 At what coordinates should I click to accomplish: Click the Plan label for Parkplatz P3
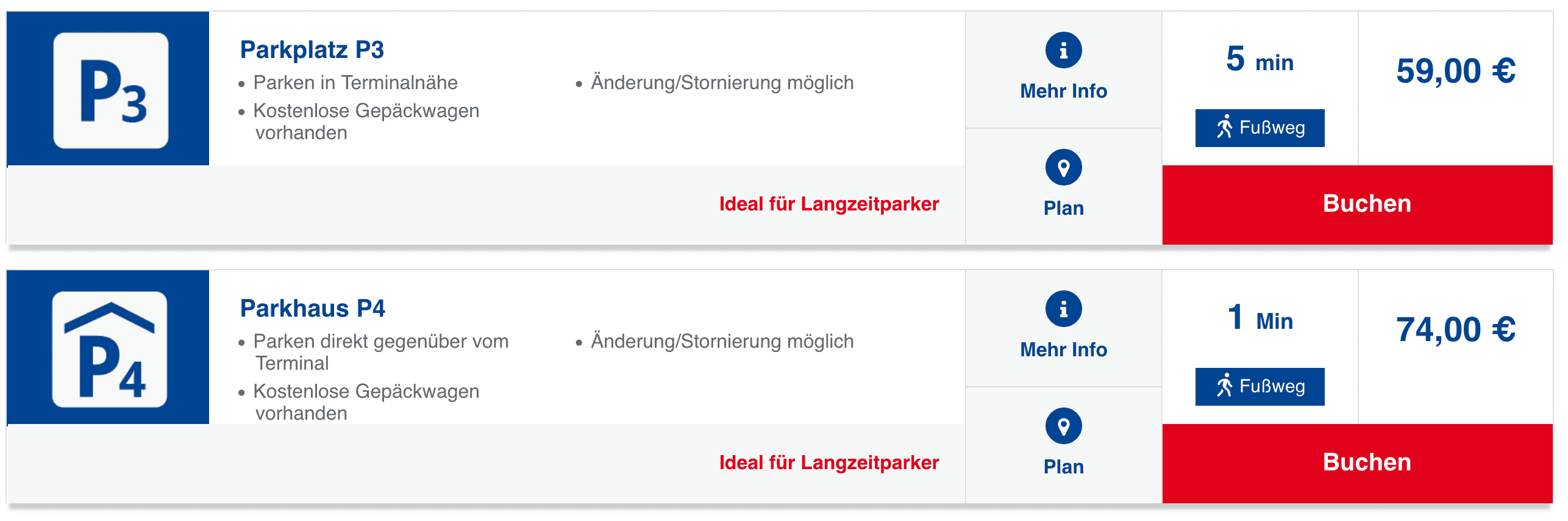point(1063,208)
